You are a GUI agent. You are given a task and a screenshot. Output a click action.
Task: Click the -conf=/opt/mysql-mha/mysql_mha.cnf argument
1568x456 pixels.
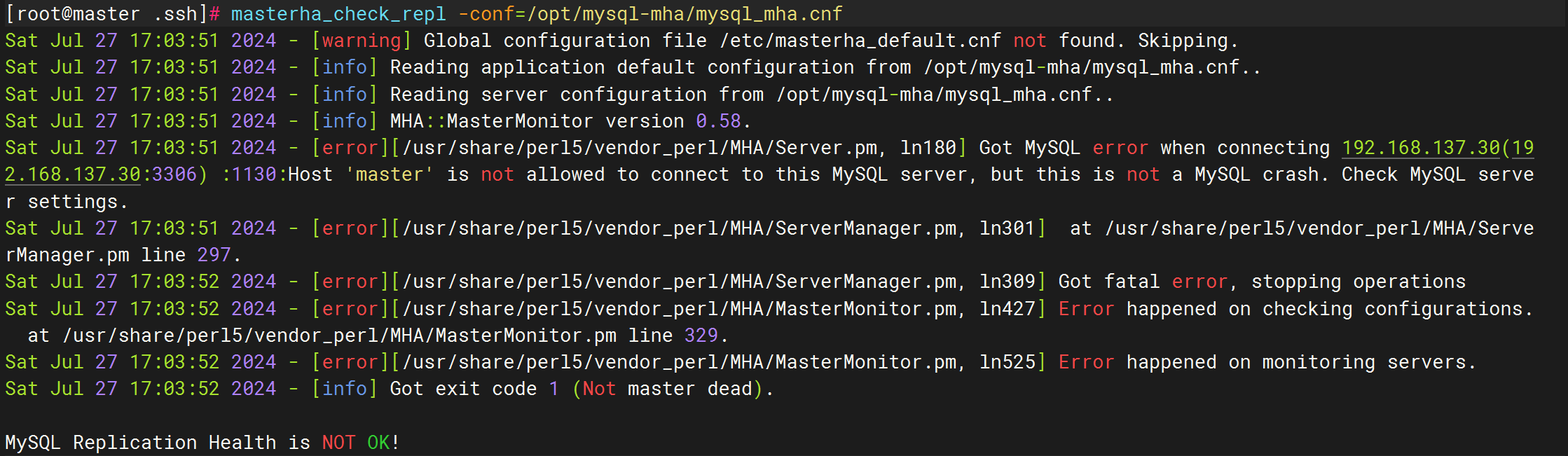[x=650, y=14]
